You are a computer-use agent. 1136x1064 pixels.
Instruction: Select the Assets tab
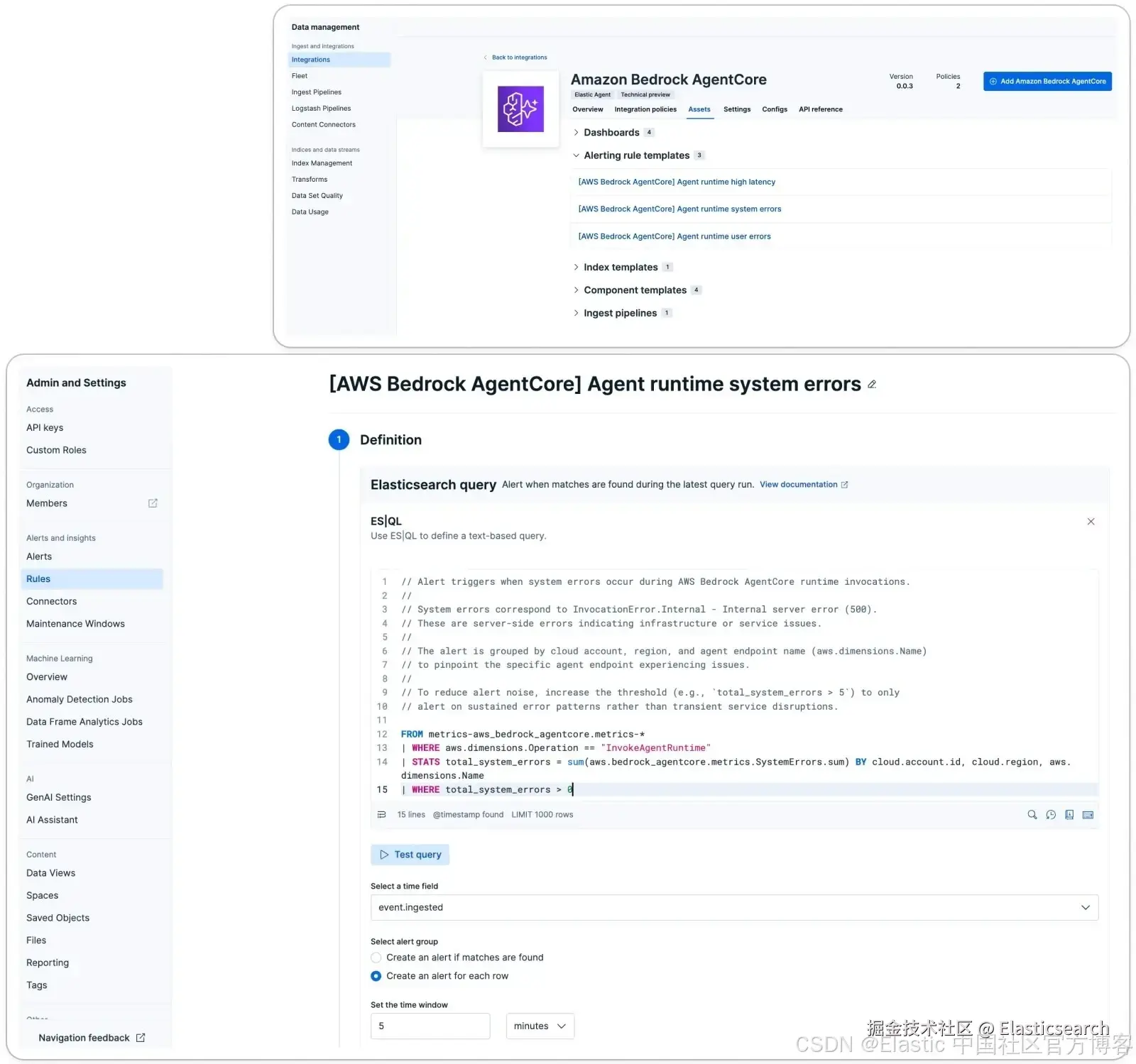699,109
